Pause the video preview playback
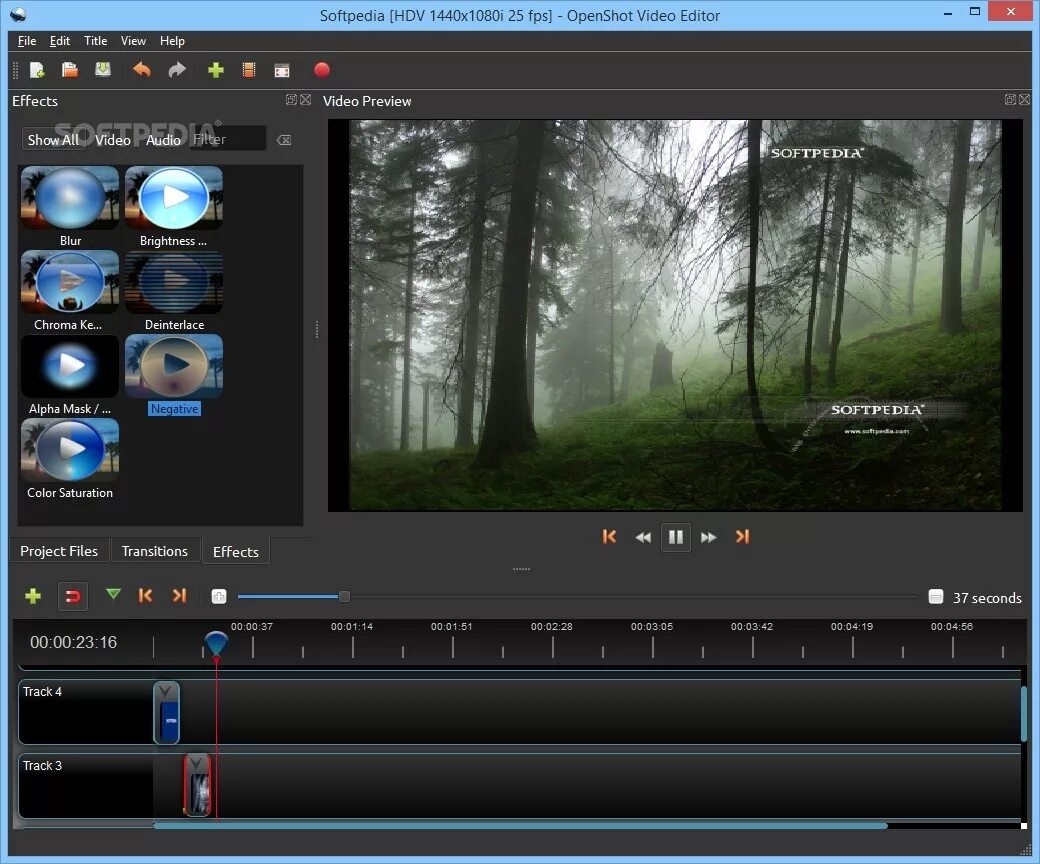 tap(676, 536)
